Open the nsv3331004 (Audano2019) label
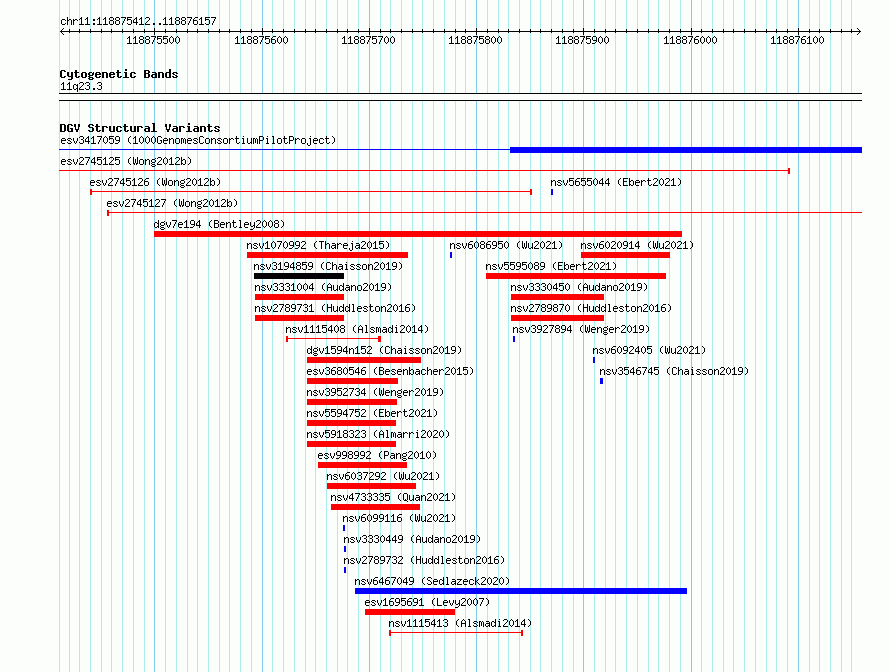This screenshot has width=890, height=672. coord(323,287)
